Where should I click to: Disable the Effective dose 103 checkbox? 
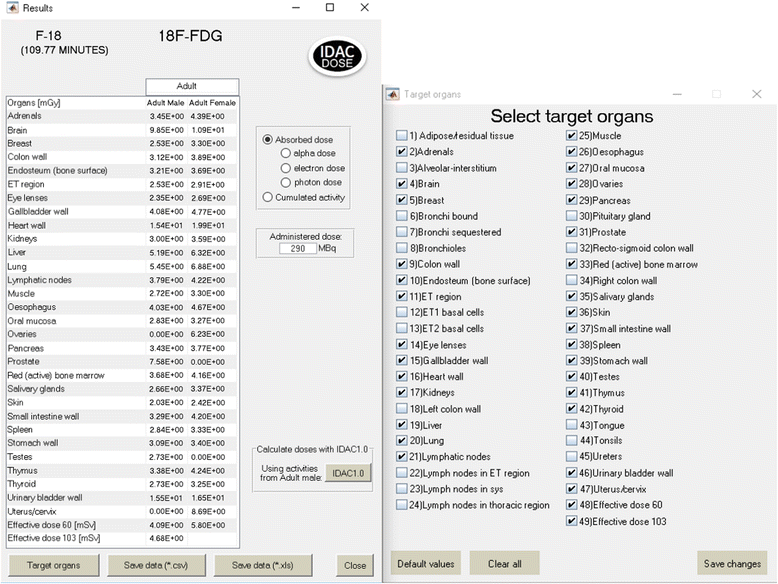tap(573, 521)
